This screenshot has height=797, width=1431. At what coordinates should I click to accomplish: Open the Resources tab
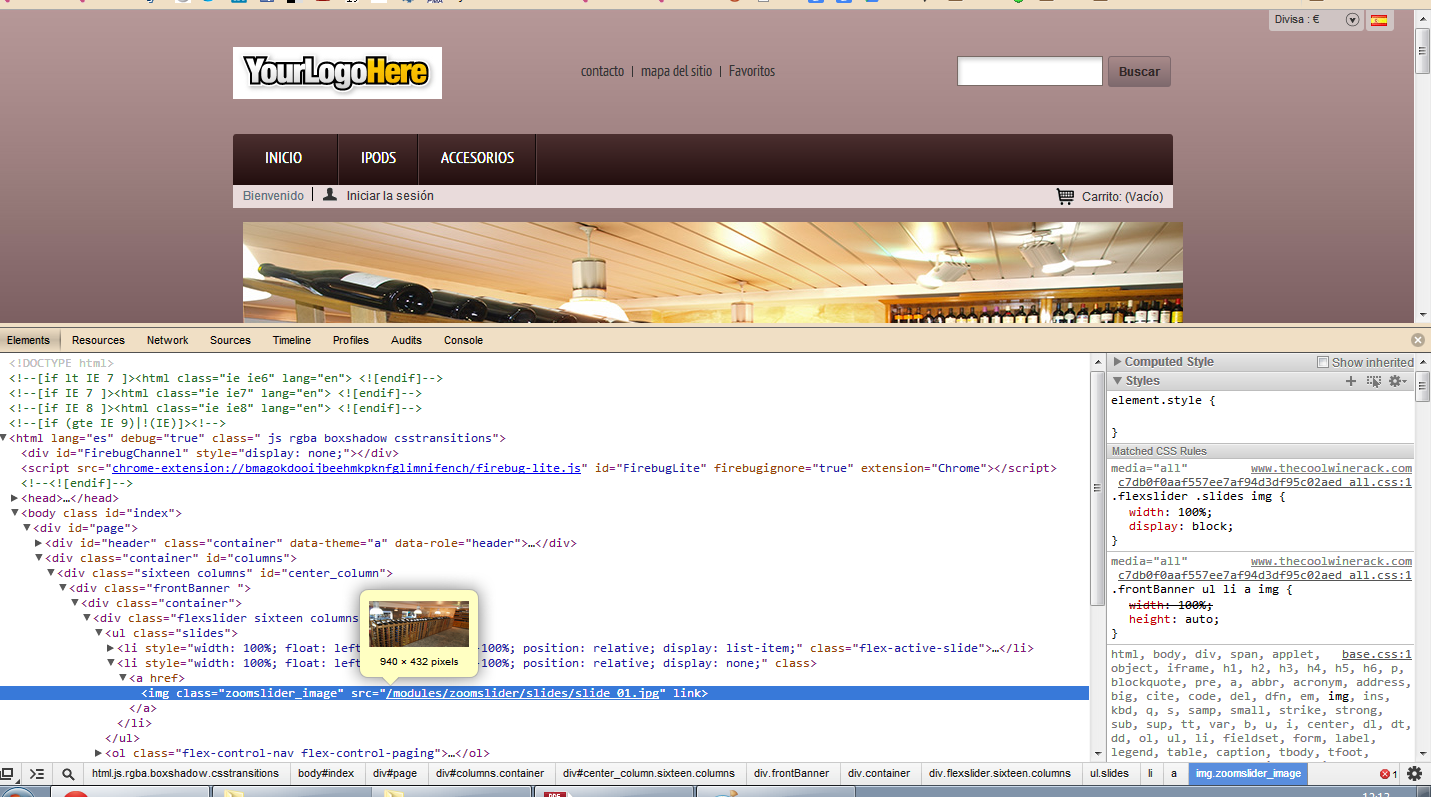(98, 340)
